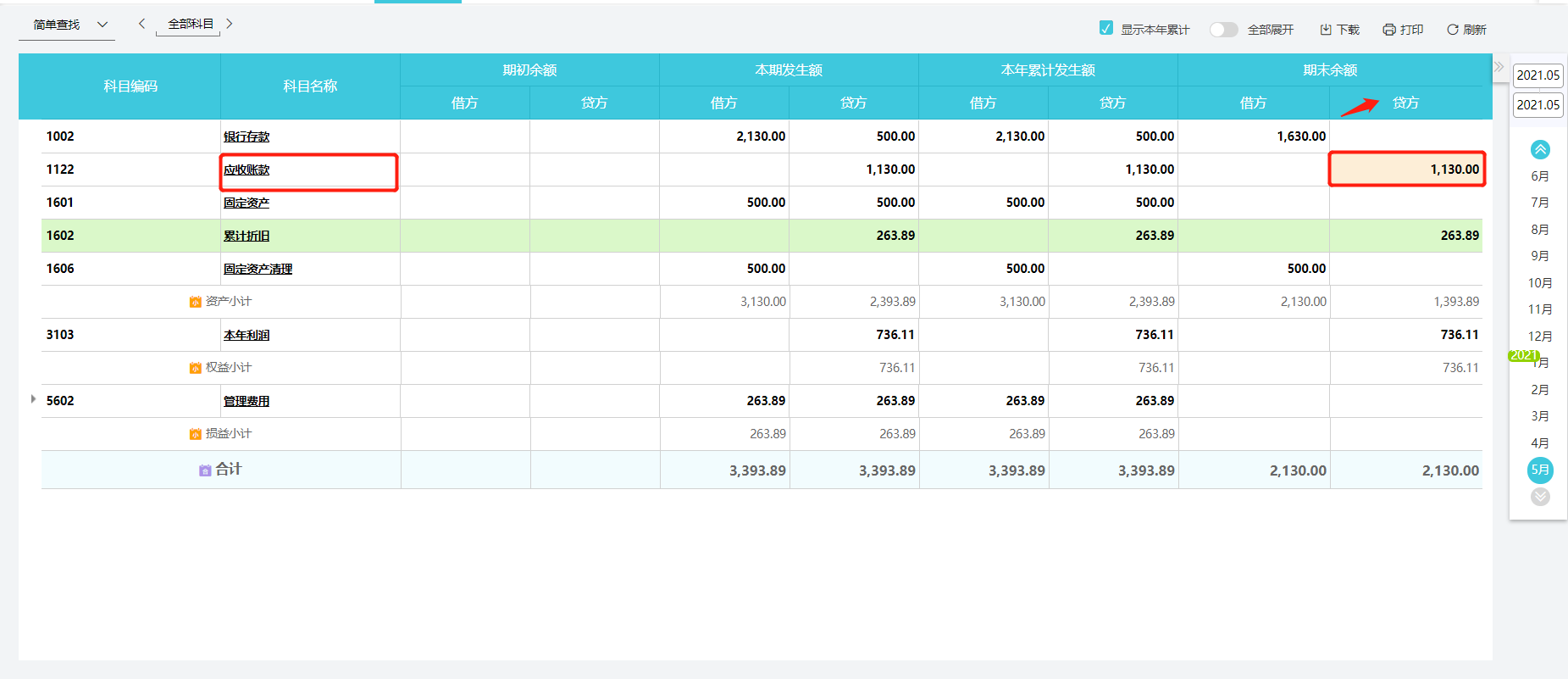The image size is (1568, 679).
Task: Open the 累计折旧 account link
Action: (x=247, y=237)
